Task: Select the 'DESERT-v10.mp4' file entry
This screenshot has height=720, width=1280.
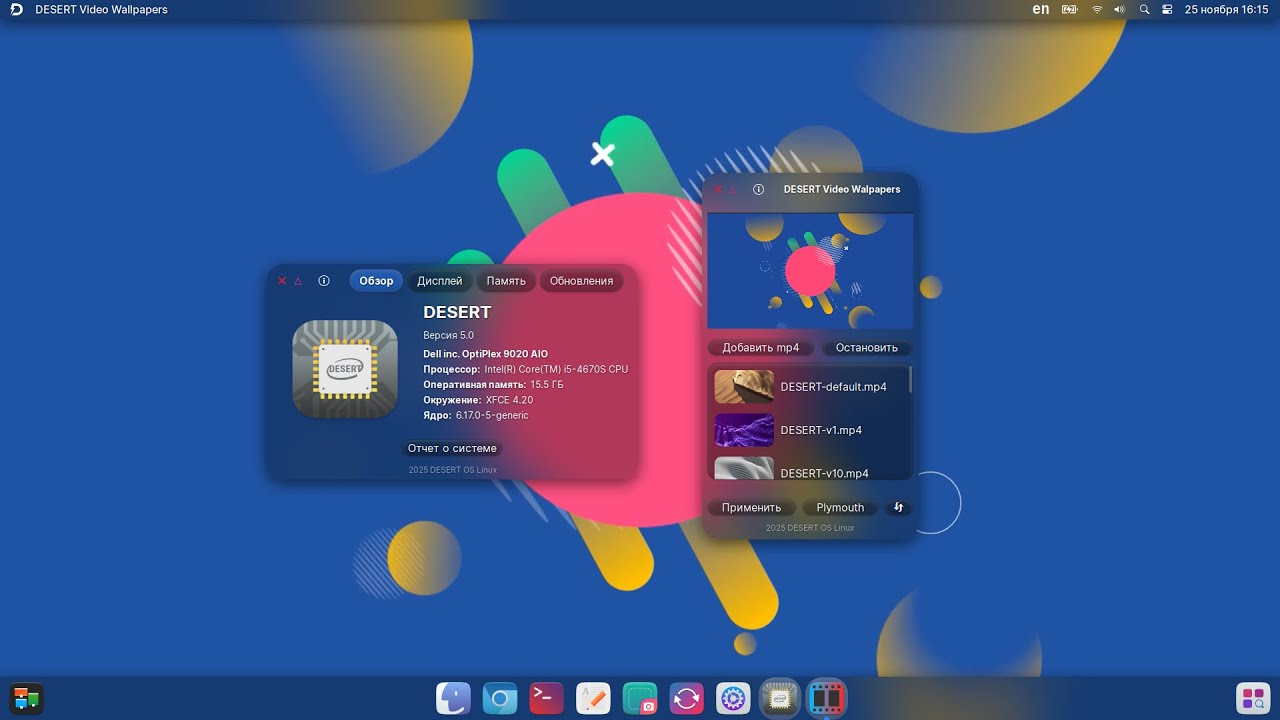Action: pyautogui.click(x=810, y=469)
